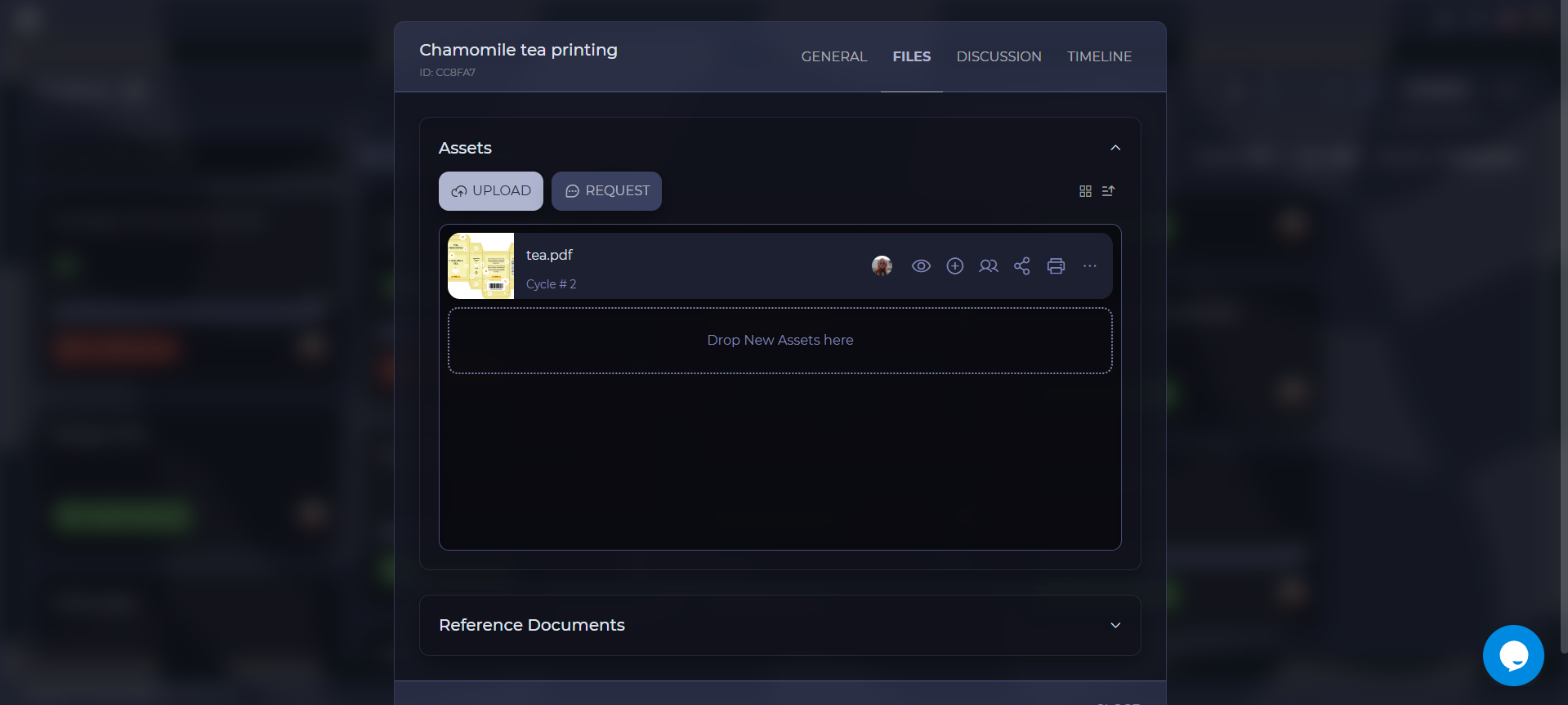Click the Reference Documents section header
Viewport: 1568px width, 705px height.
click(x=532, y=626)
